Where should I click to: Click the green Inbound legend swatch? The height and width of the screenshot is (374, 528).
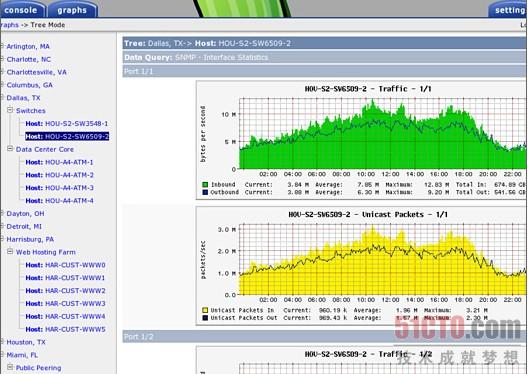(205, 185)
